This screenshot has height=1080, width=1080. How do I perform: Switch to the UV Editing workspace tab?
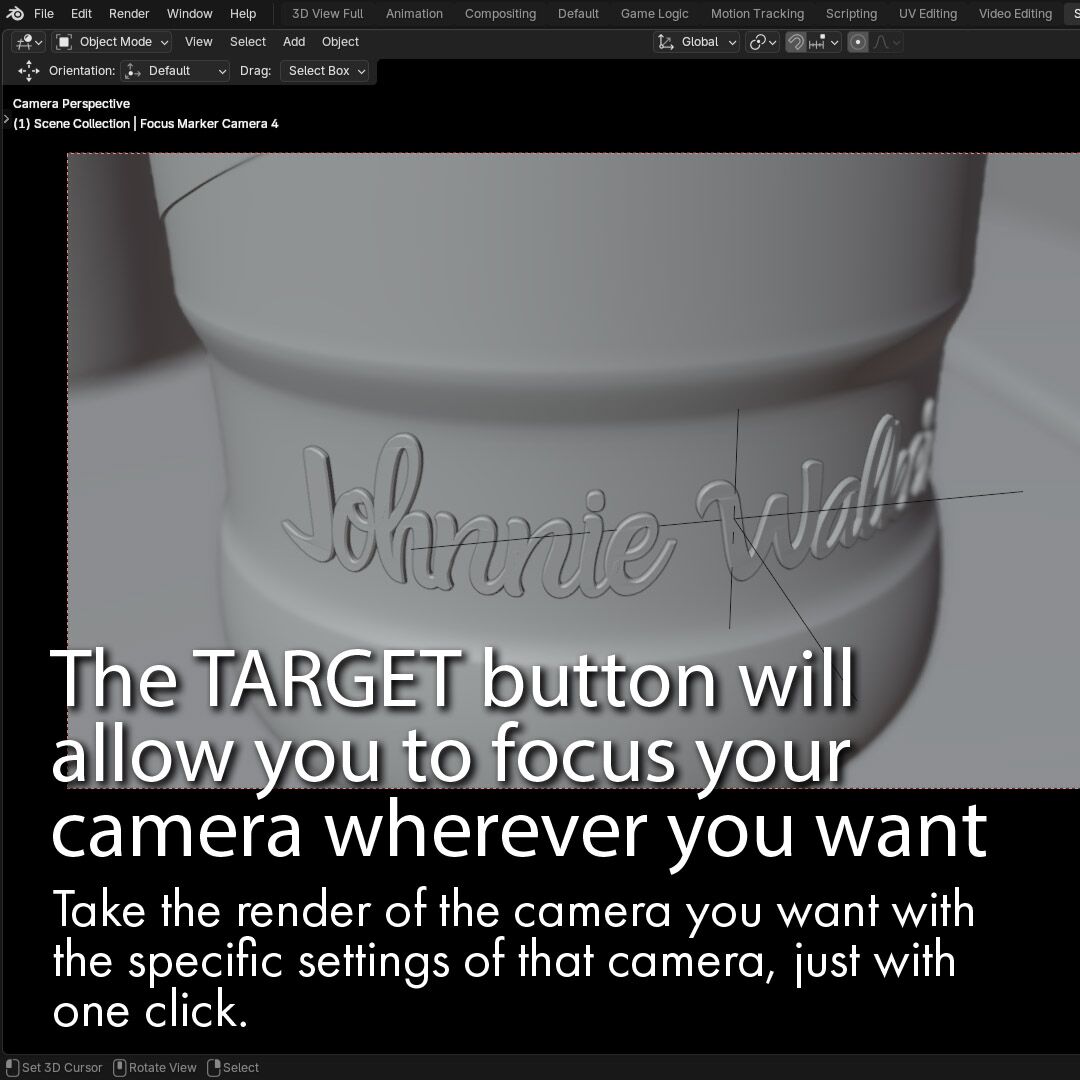point(927,14)
